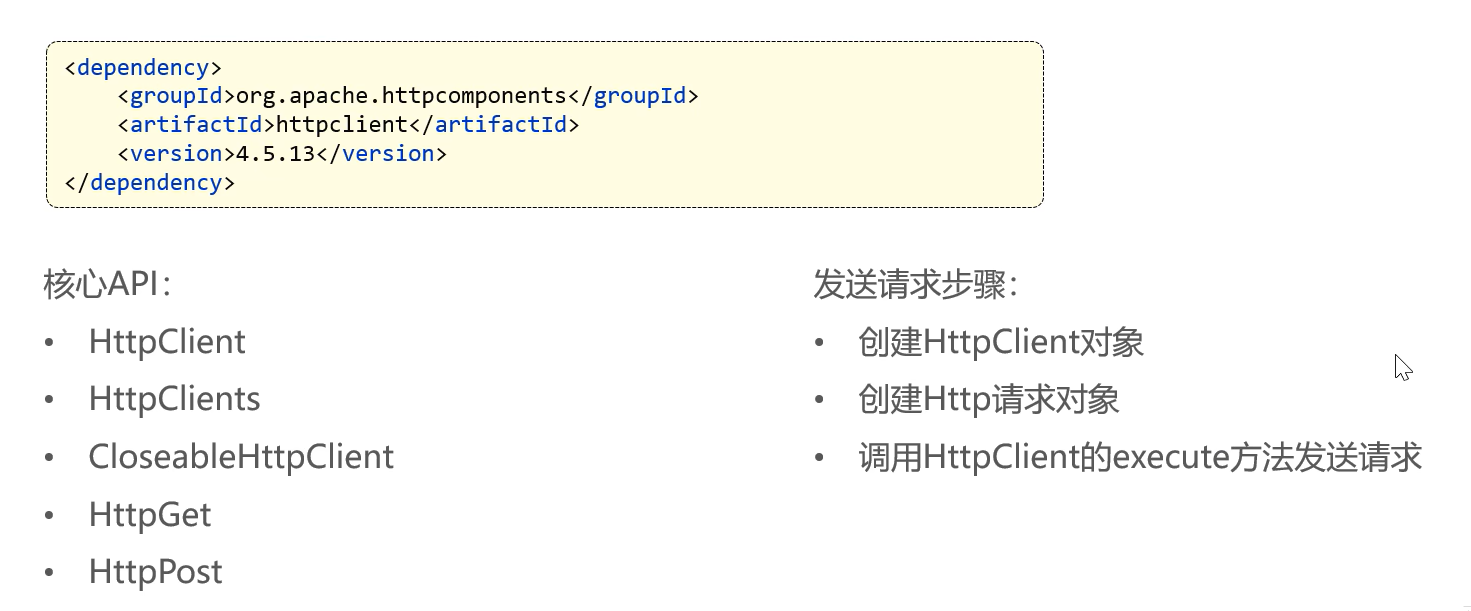Click the 创建Http请求对象 step
1471x611 pixels.
click(x=988, y=399)
